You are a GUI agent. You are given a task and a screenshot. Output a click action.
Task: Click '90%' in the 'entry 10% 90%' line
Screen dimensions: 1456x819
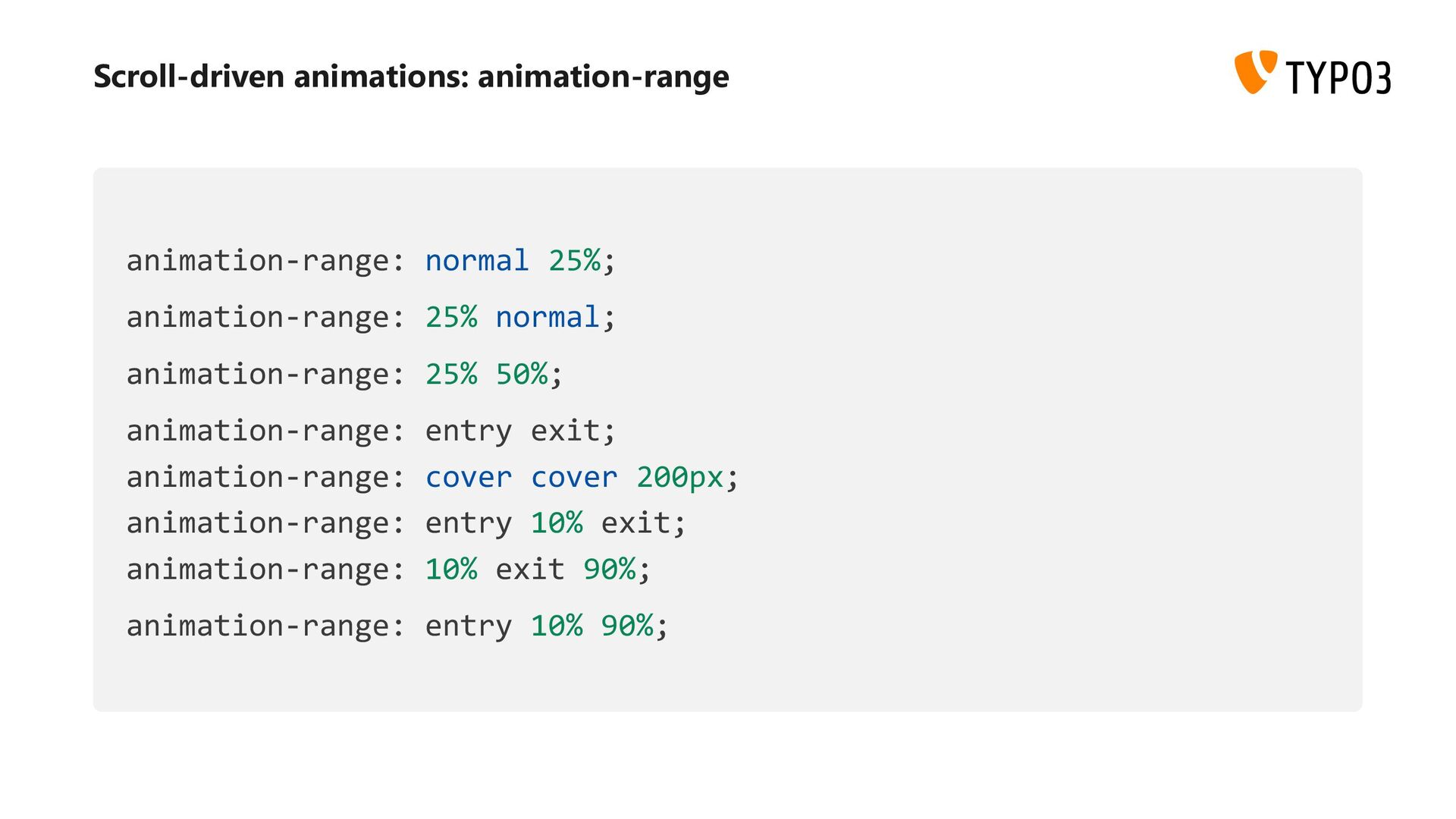627,626
